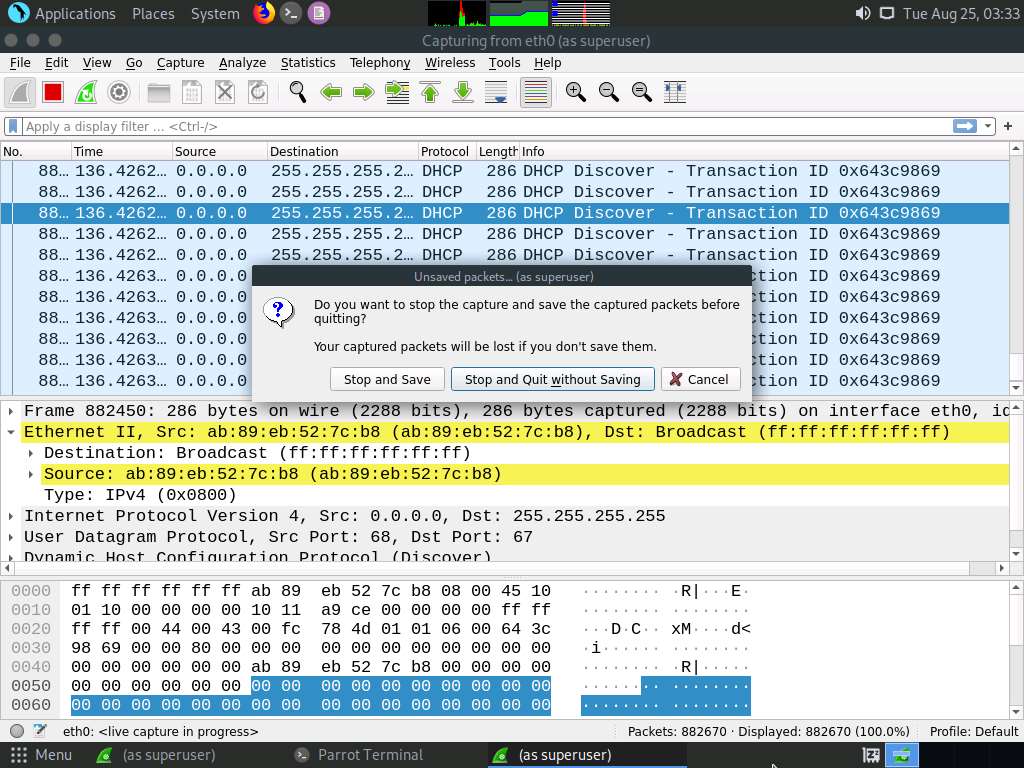1024x768 pixels.
Task: Zoom in on packet text
Action: click(575, 92)
